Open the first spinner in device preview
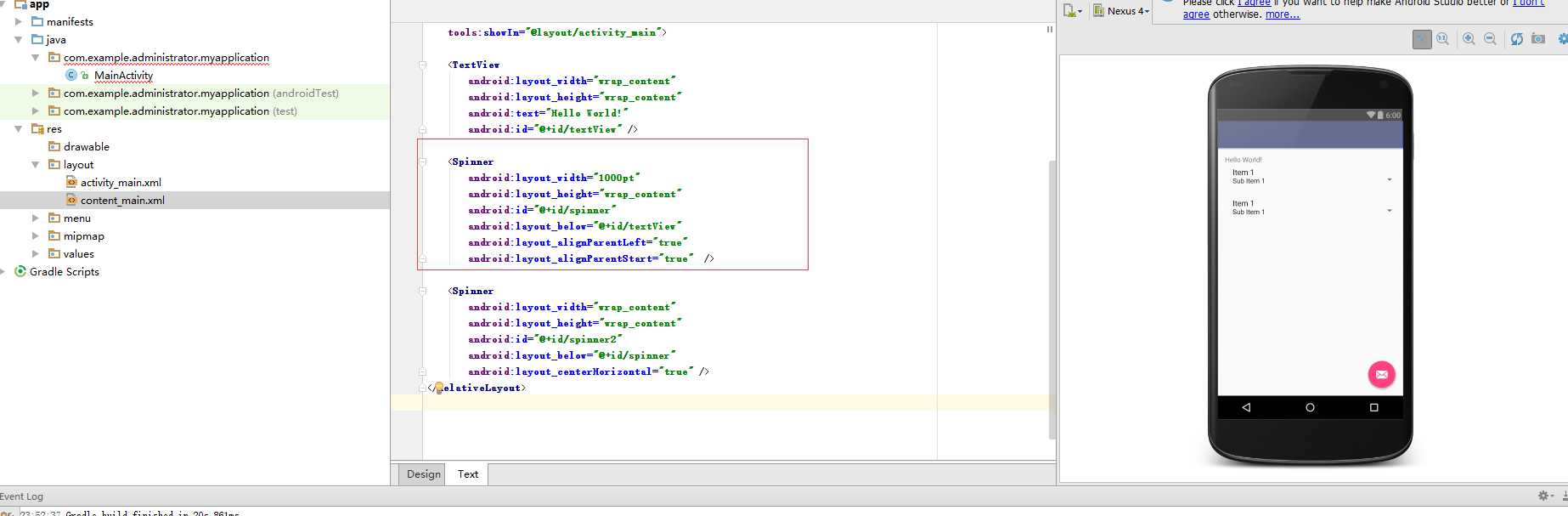The height and width of the screenshot is (516, 1568). 1311,177
